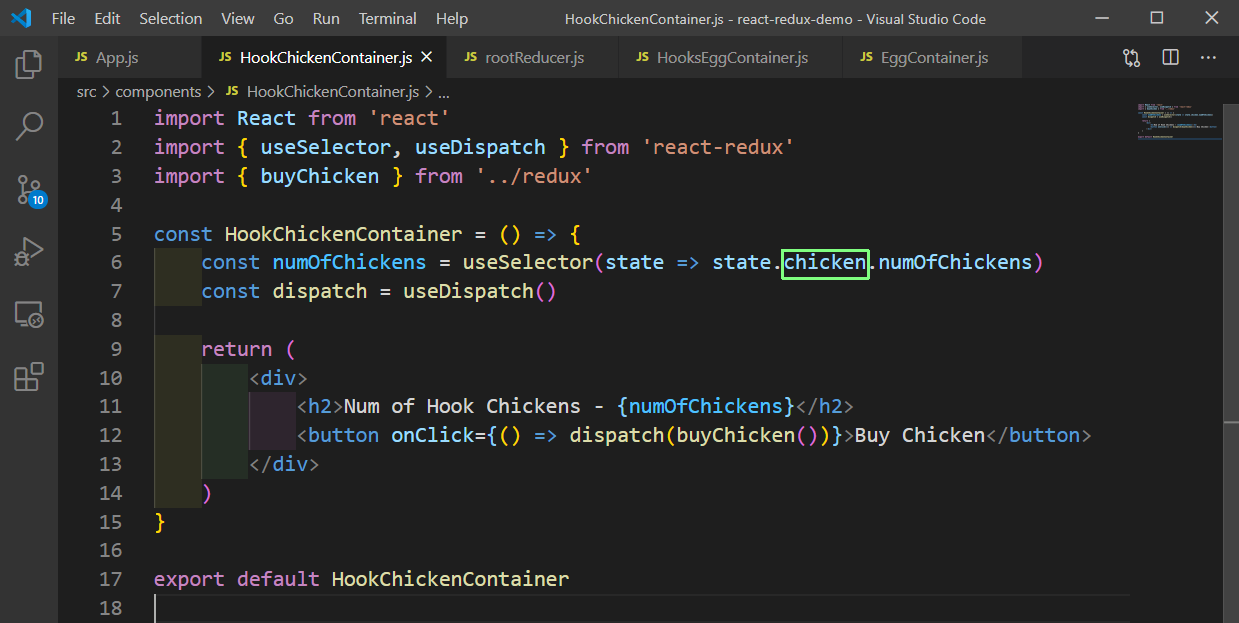Click the VS Code logo in title bar
This screenshot has height=623, width=1239.
click(20, 18)
